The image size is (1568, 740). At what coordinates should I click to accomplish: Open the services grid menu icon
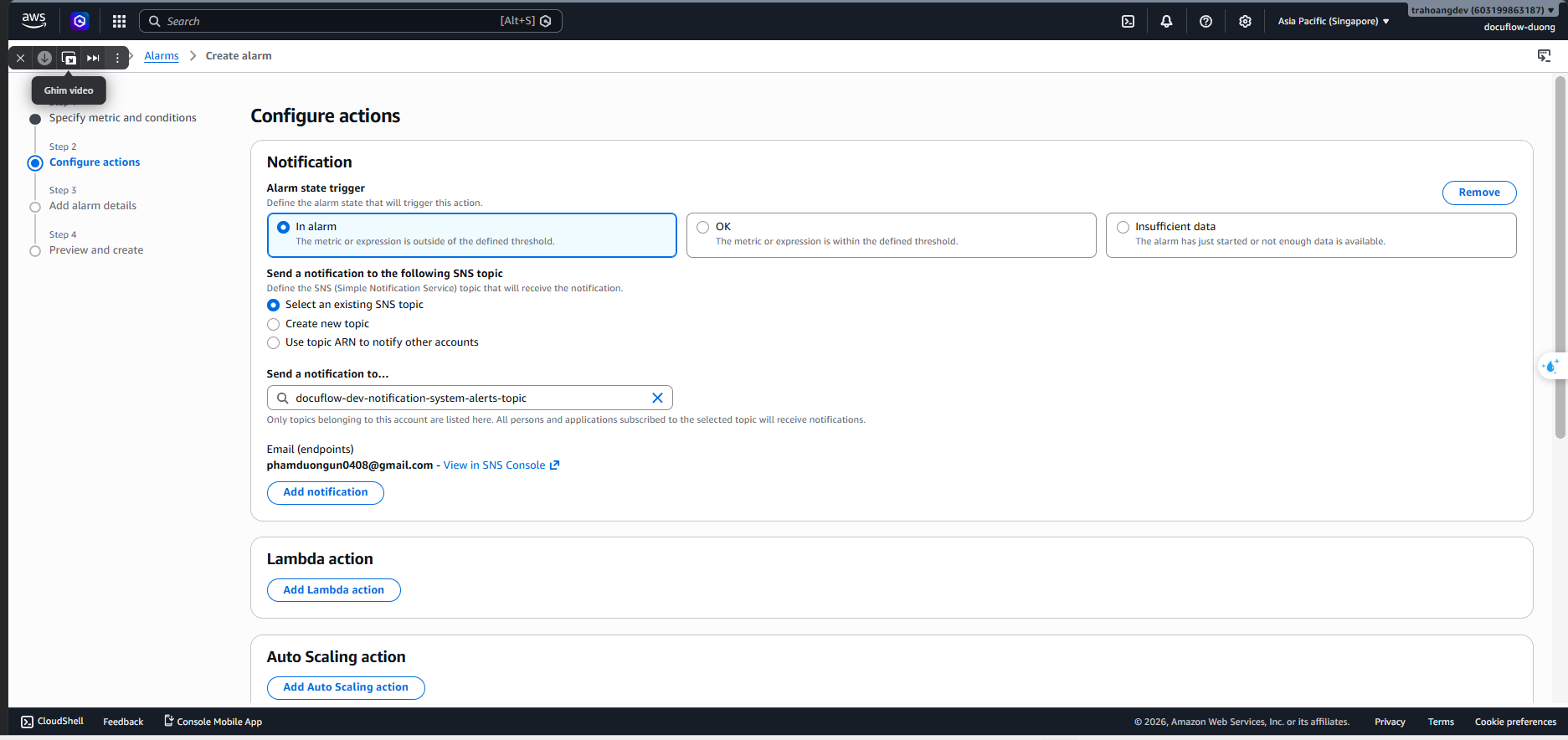[x=119, y=21]
